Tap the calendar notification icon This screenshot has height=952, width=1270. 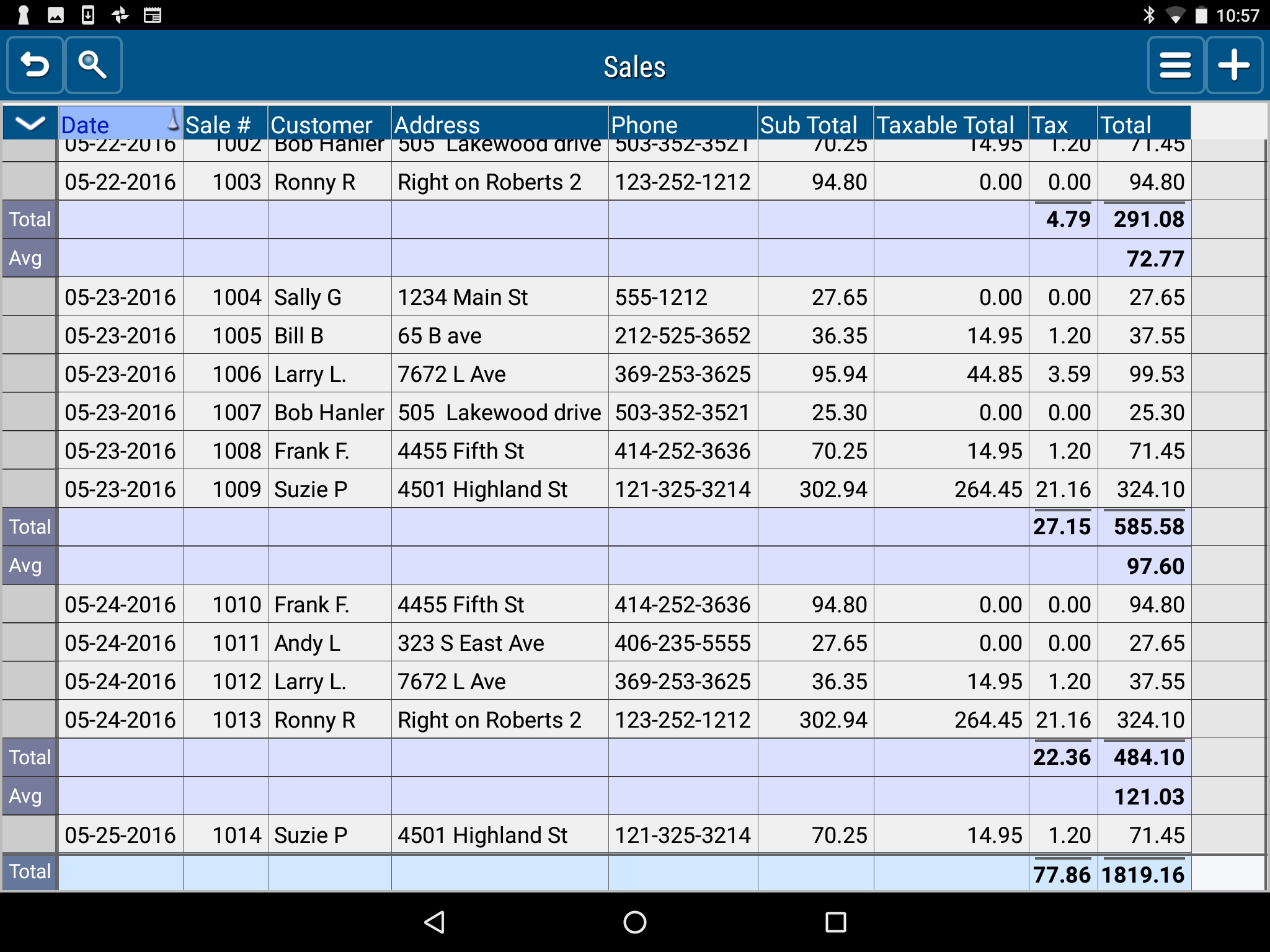(153, 15)
